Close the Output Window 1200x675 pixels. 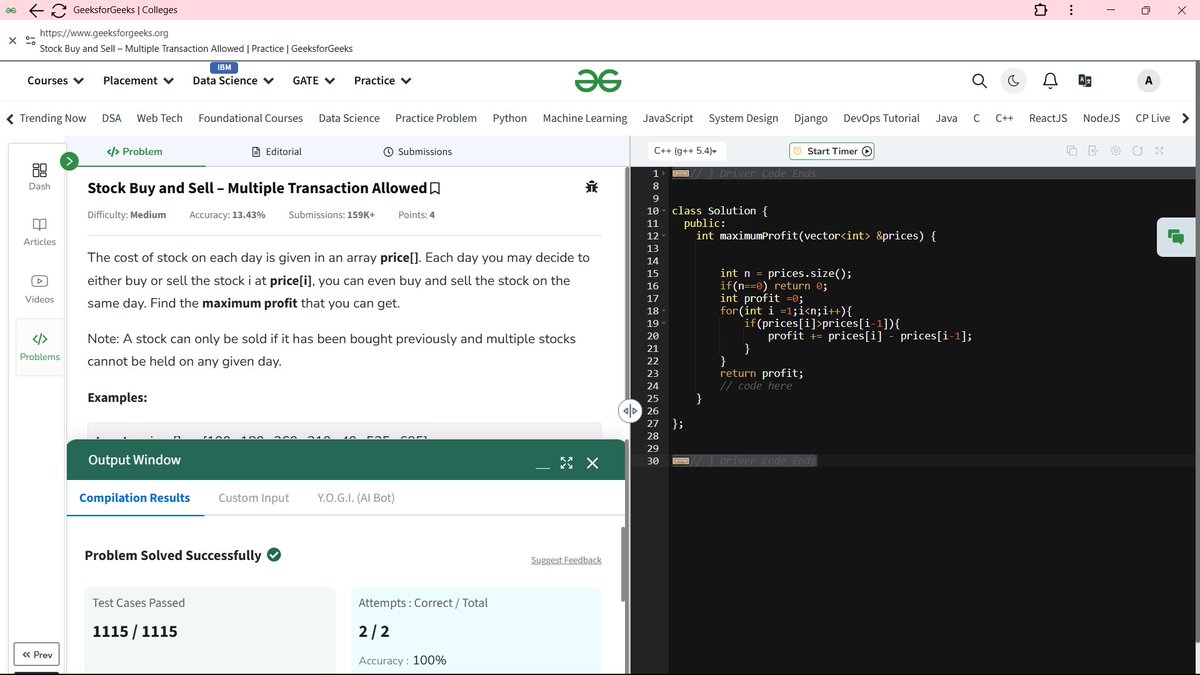point(592,463)
